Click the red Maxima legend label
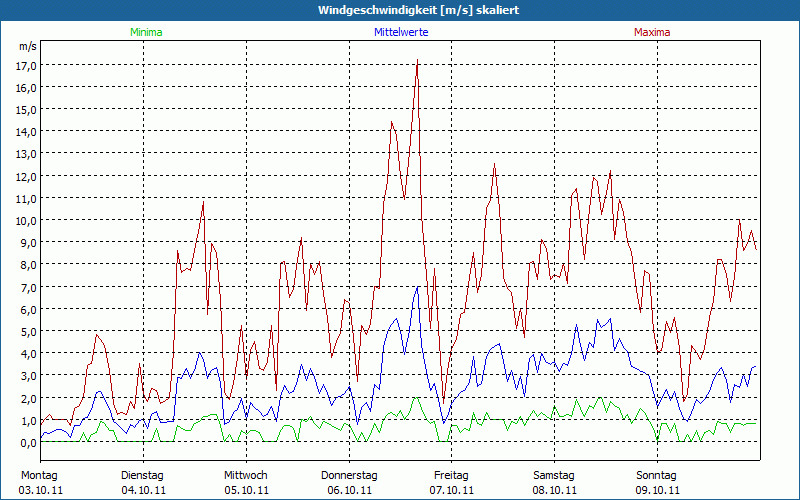Image resolution: width=800 pixels, height=500 pixels. click(x=655, y=32)
